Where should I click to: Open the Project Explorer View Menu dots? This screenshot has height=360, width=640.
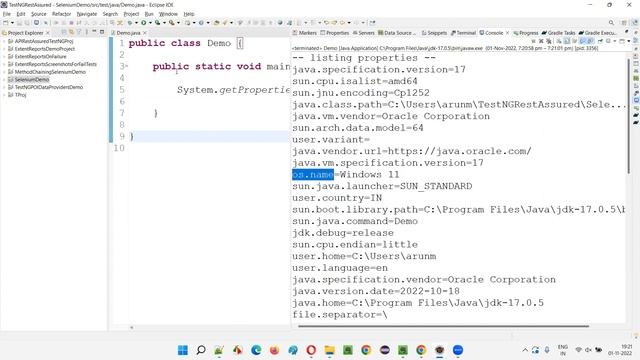coord(87,32)
